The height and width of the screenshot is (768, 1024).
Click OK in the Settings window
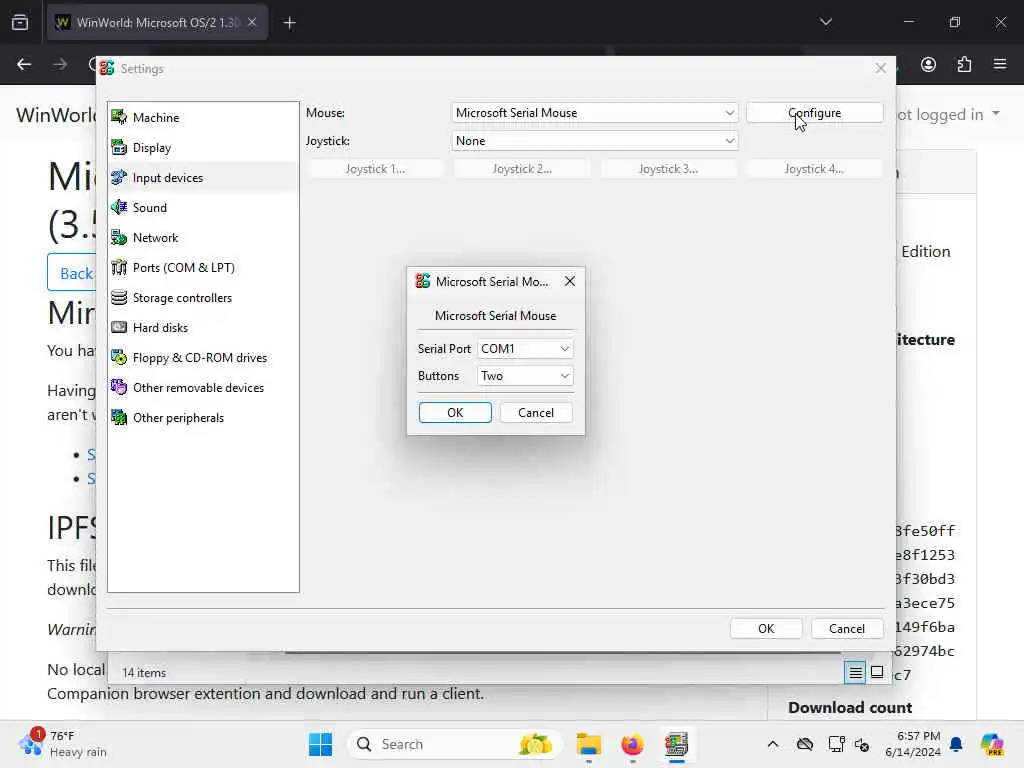pyautogui.click(x=766, y=628)
